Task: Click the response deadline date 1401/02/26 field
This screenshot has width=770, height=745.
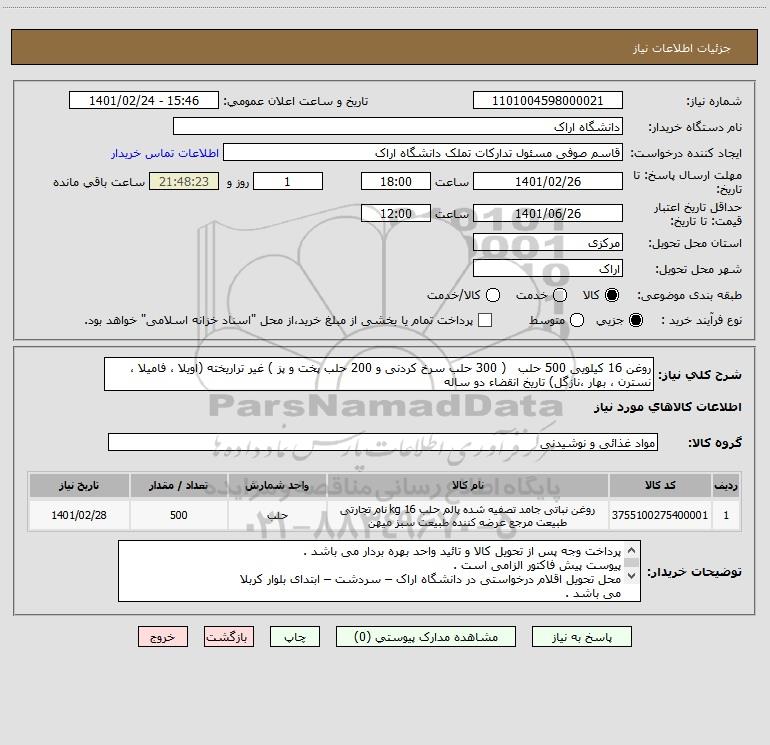Action: click(548, 181)
